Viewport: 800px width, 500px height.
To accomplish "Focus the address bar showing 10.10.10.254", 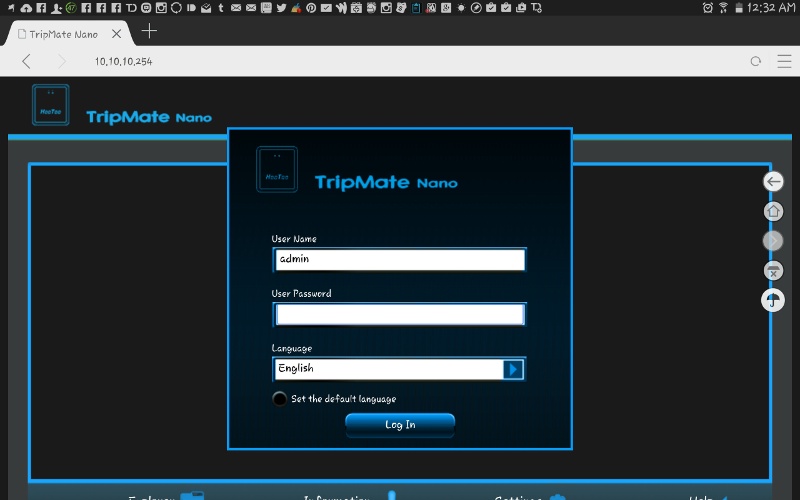I will (123, 61).
